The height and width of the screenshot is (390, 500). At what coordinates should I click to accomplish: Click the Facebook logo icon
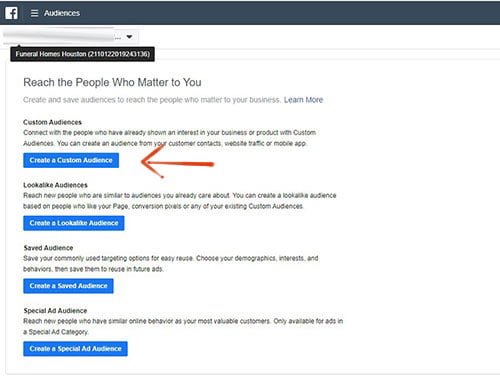(x=11, y=13)
